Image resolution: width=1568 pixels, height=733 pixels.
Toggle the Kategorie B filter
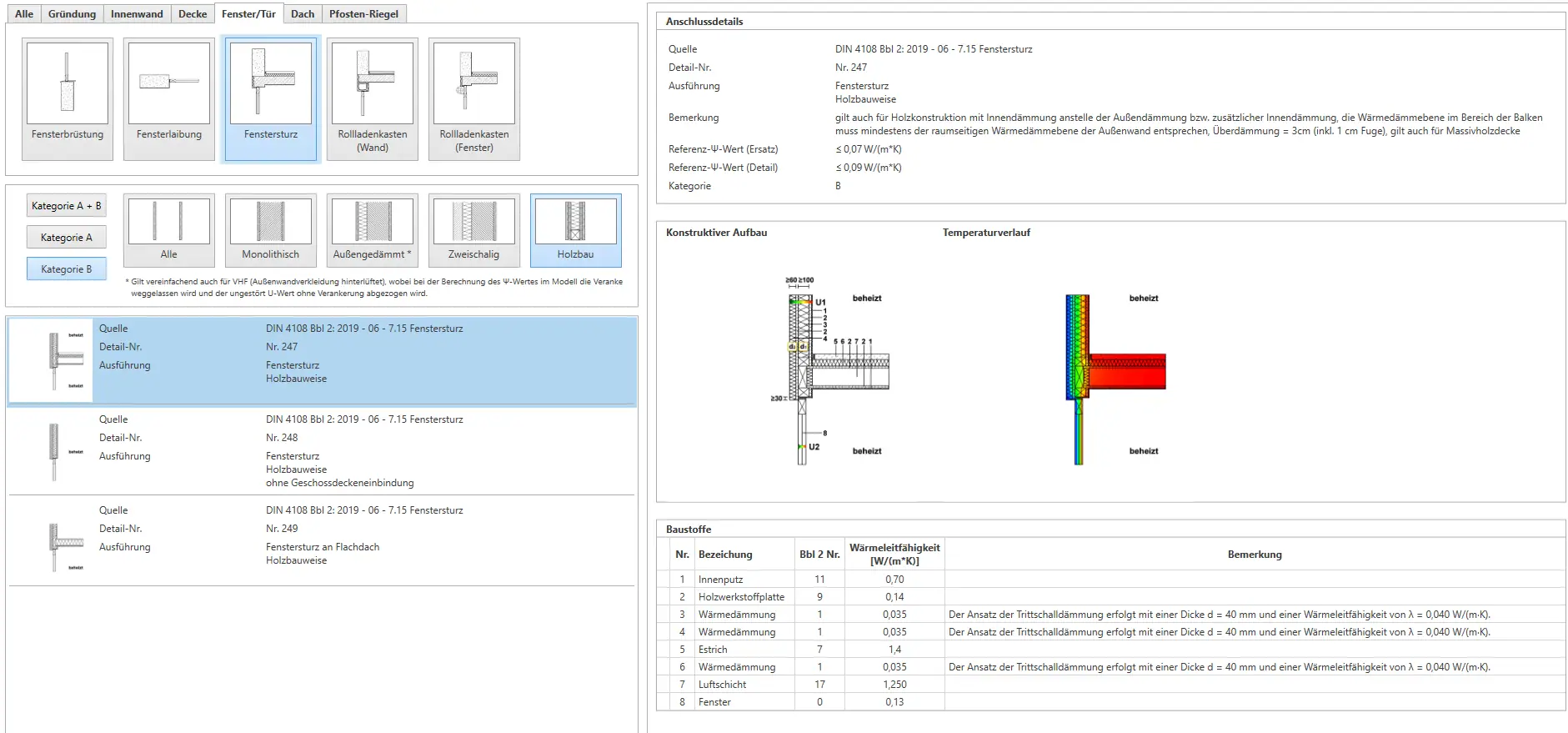[x=67, y=269]
